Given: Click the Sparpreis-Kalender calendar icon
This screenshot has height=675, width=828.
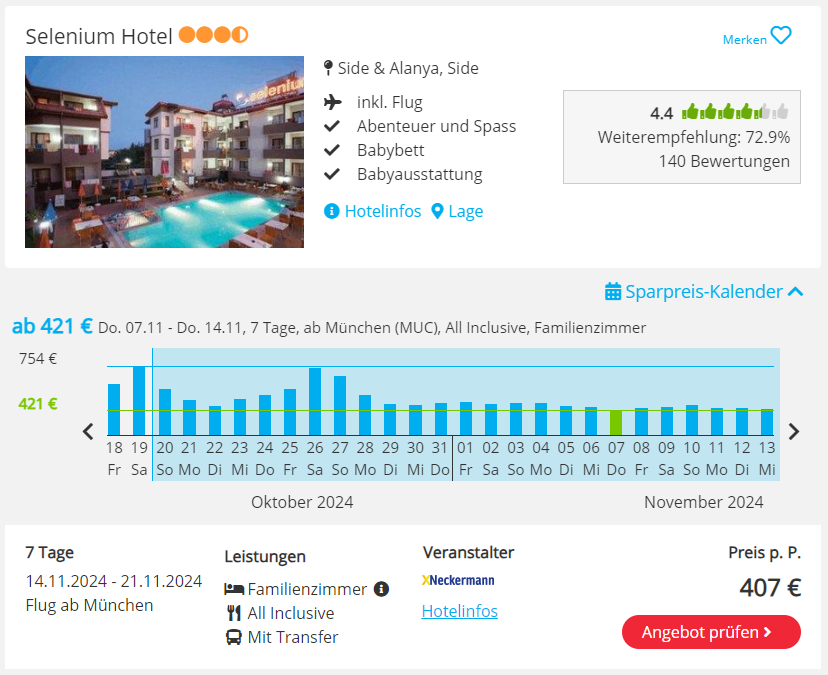Looking at the screenshot, I should click(613, 291).
